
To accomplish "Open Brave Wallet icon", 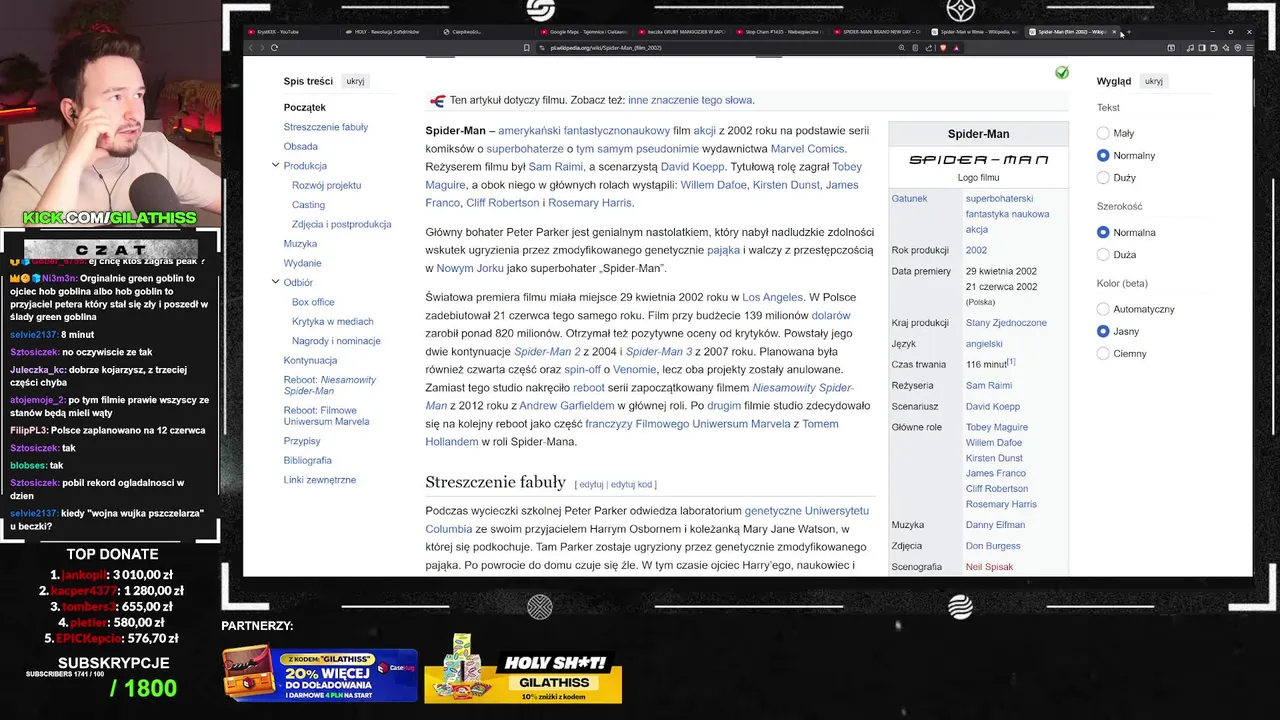I will pos(1213,47).
